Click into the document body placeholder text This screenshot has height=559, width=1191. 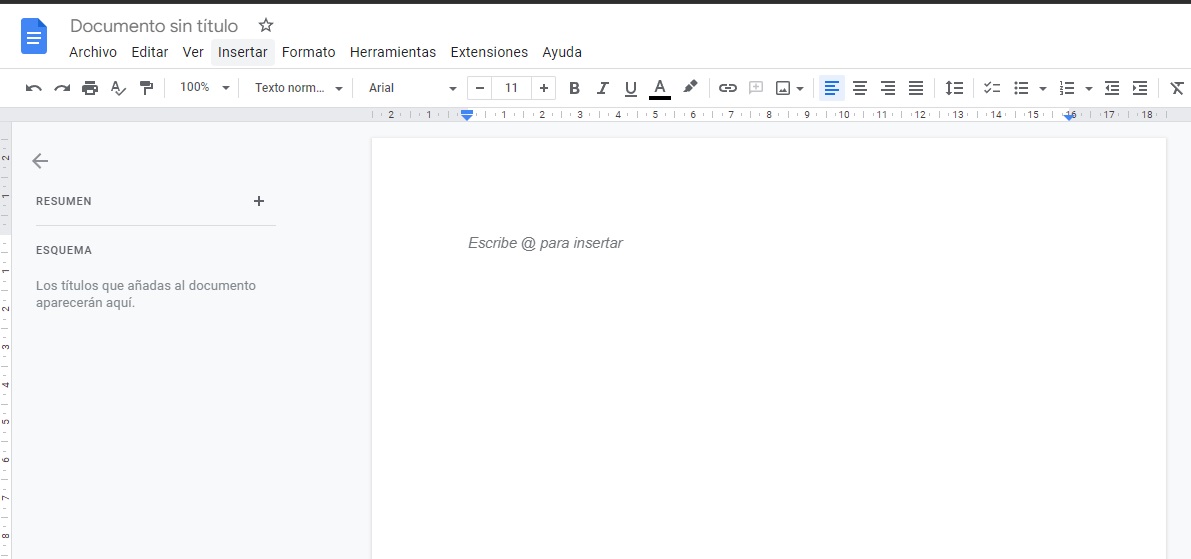(545, 243)
